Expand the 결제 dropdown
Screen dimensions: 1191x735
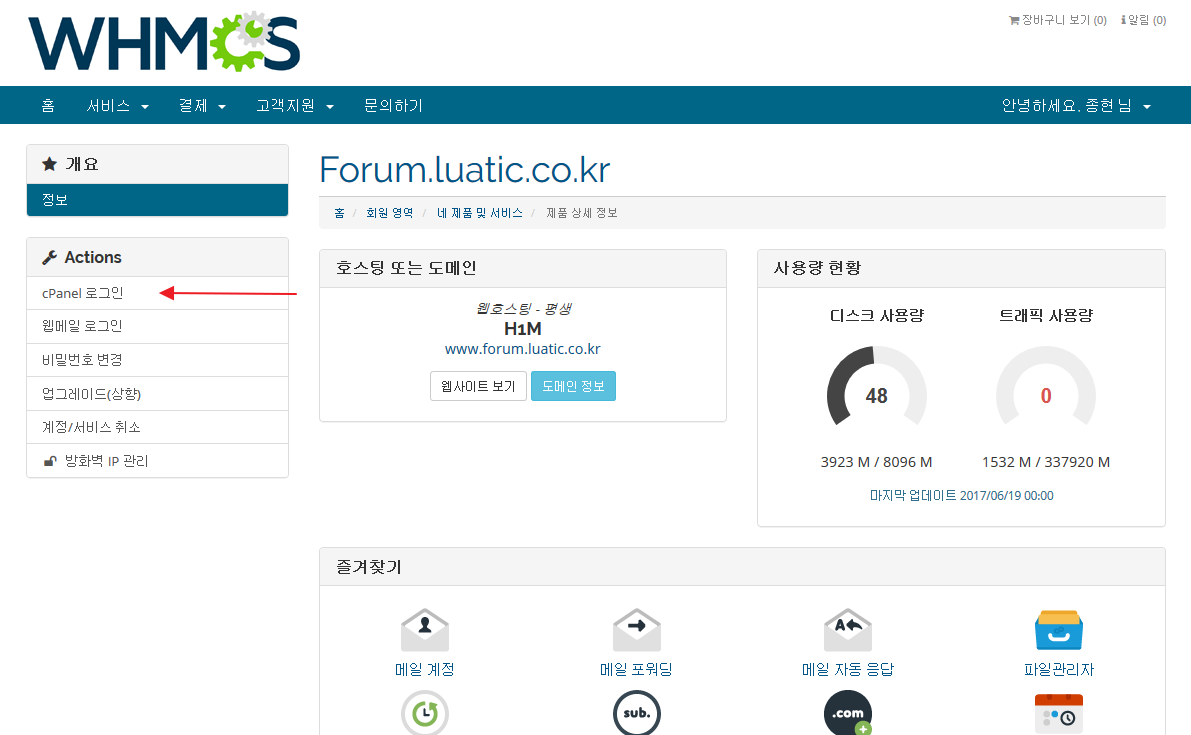click(196, 105)
